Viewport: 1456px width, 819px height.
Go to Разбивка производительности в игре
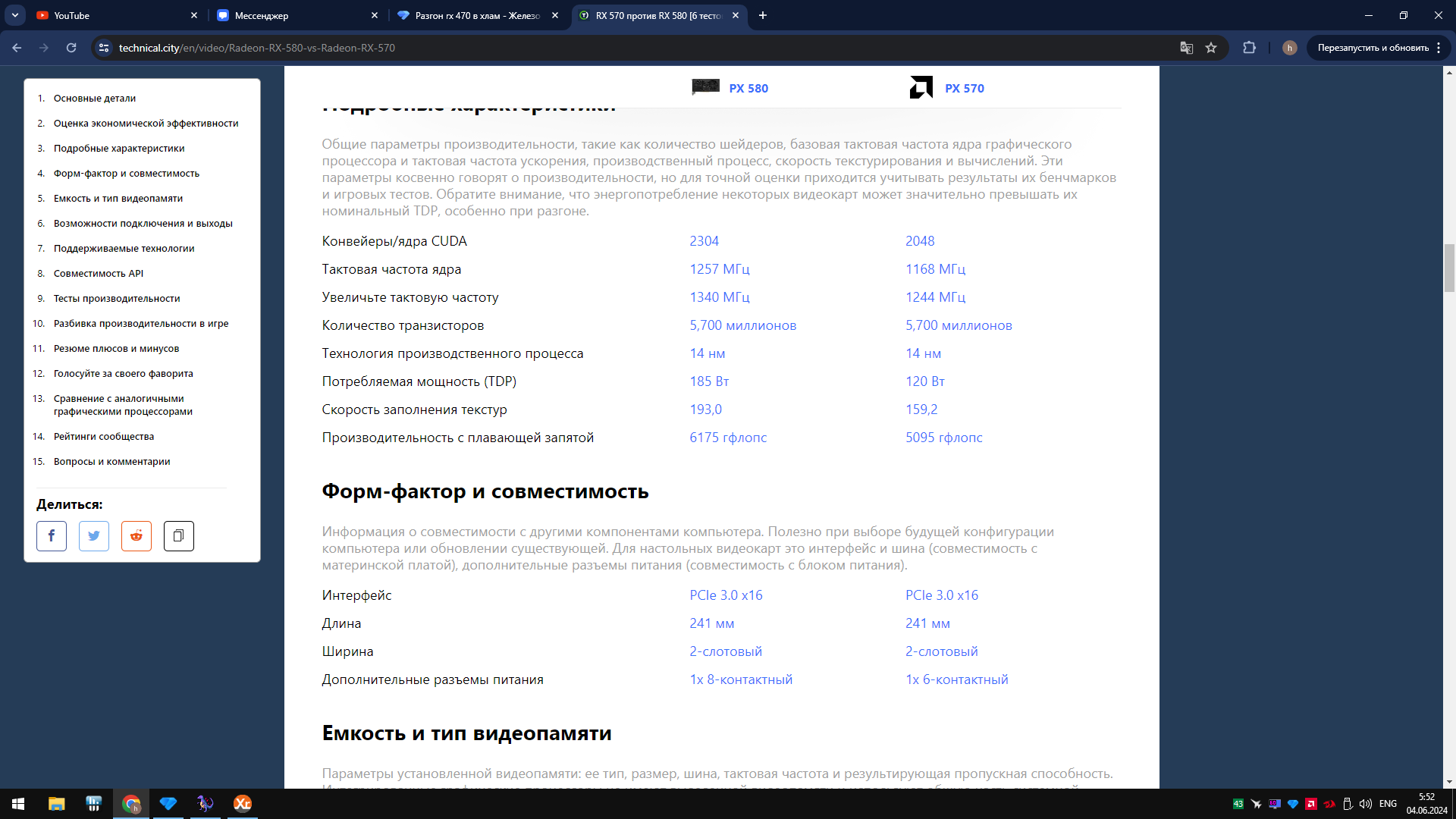[x=141, y=324]
